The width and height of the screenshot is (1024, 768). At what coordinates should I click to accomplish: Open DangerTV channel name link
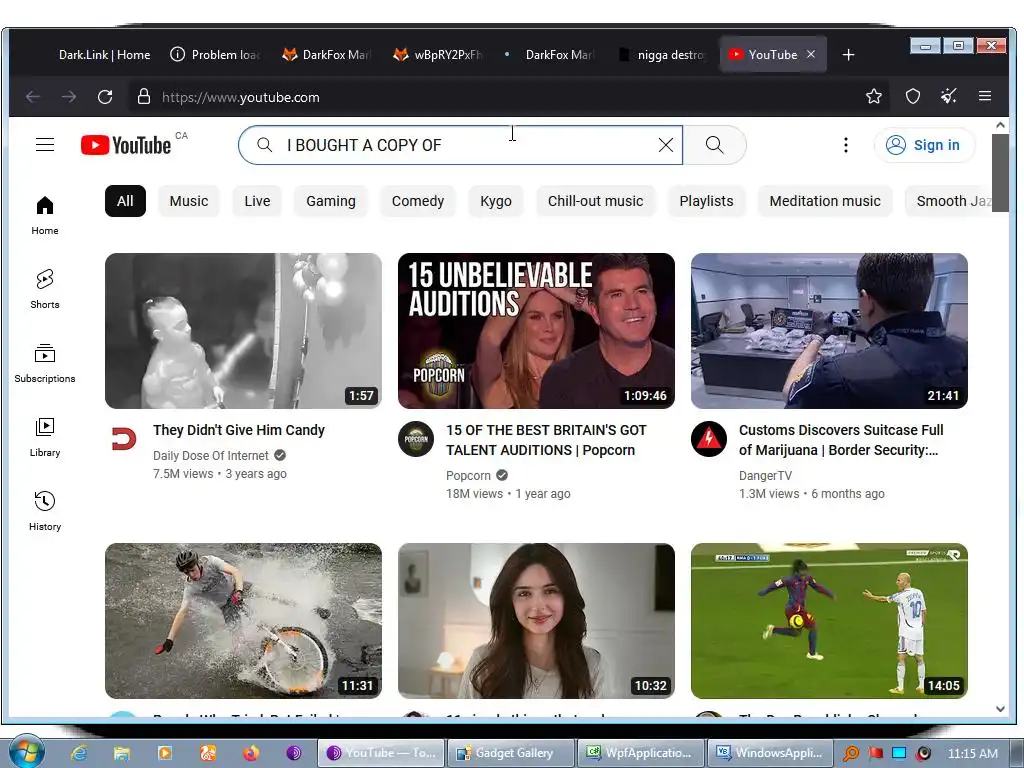765,475
